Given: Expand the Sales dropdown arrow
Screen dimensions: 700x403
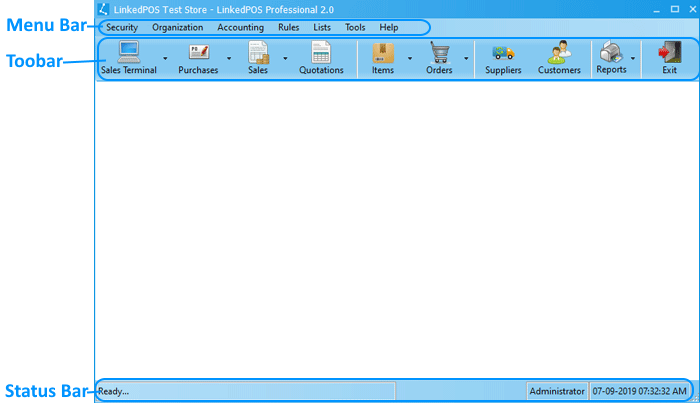Looking at the screenshot, I should (x=285, y=58).
